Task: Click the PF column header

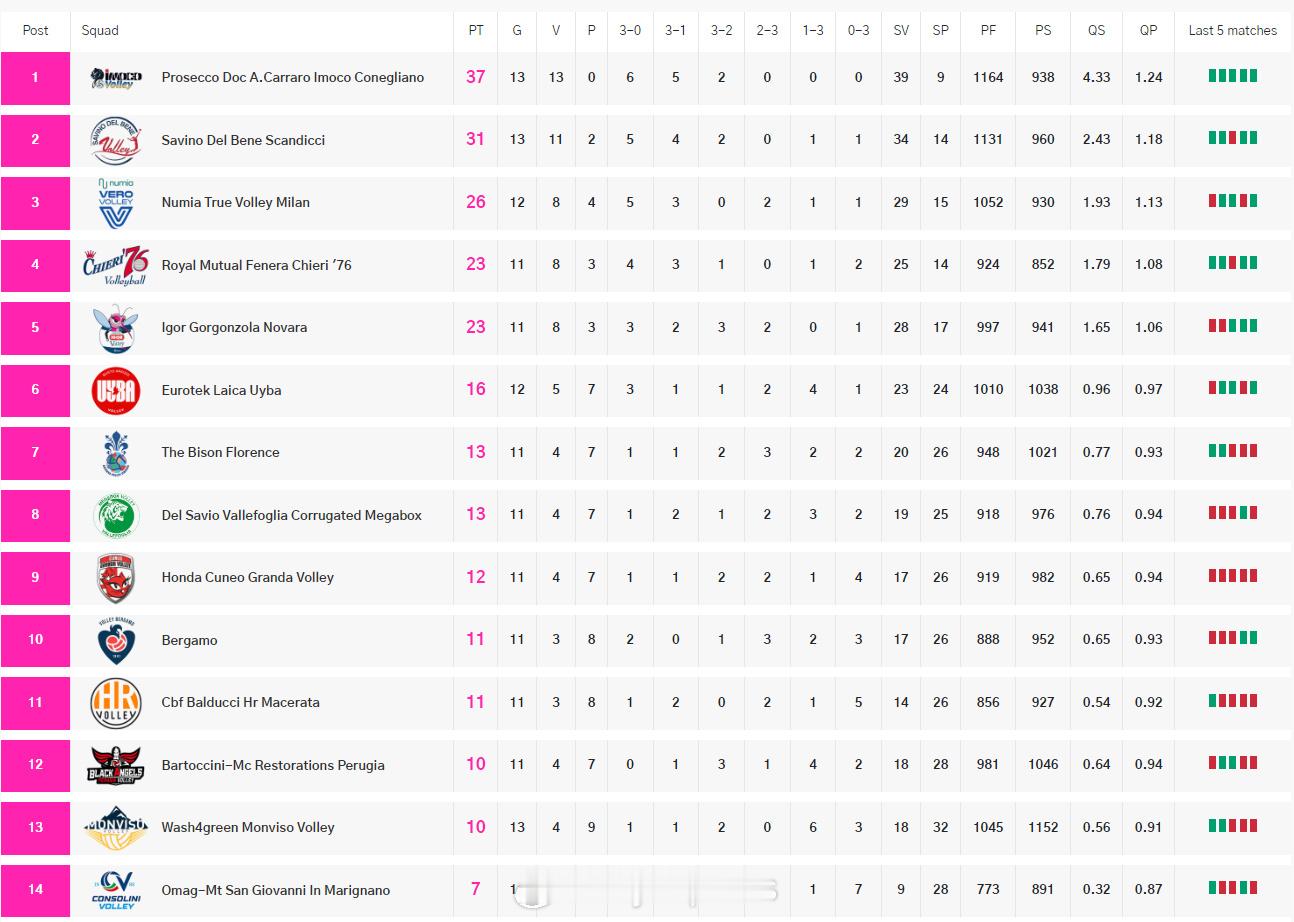Action: point(988,30)
